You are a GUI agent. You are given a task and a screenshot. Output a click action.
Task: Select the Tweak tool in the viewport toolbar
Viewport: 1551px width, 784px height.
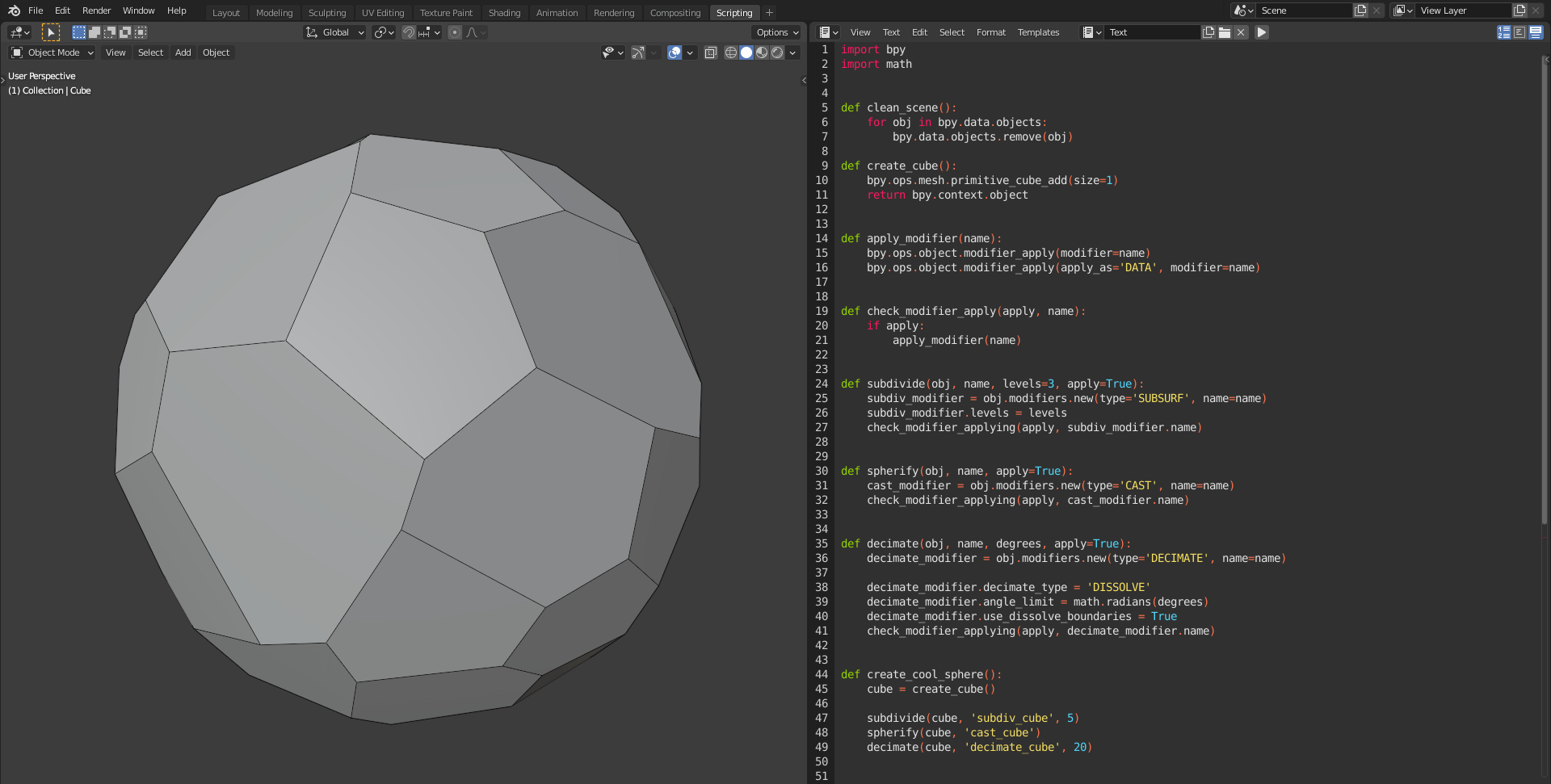[51, 31]
